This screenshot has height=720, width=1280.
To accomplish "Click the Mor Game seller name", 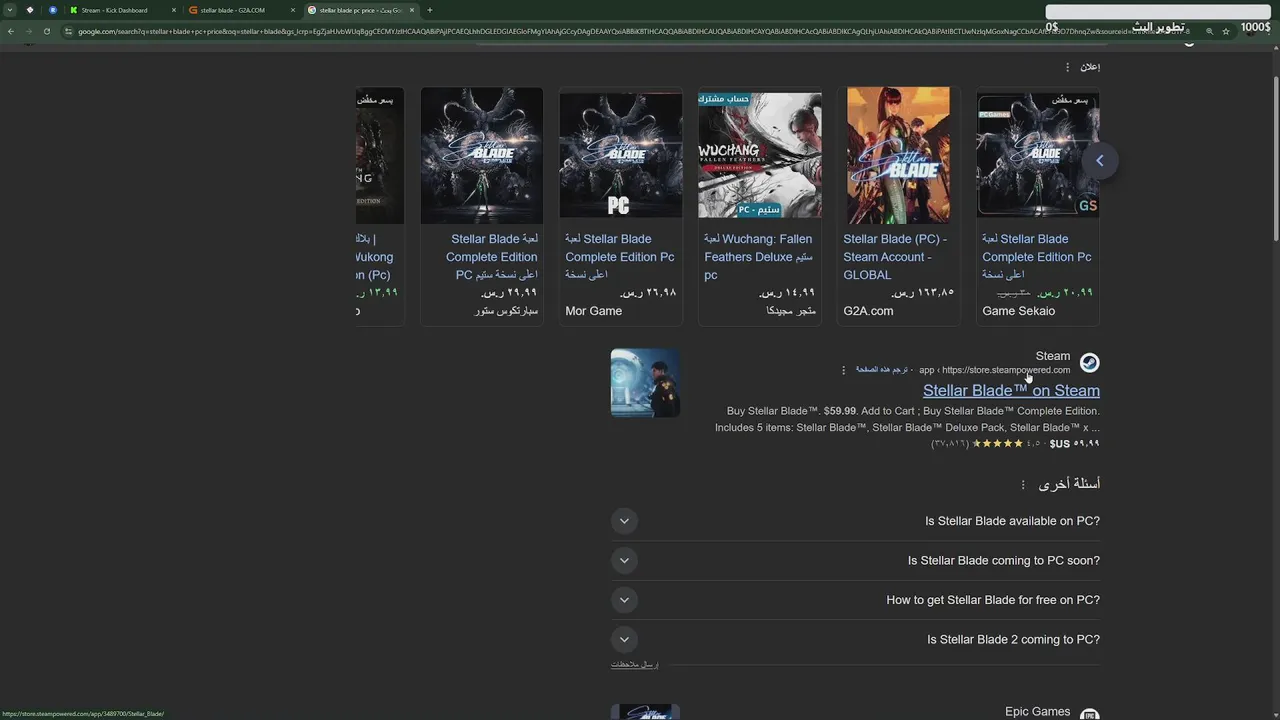I will 593,311.
